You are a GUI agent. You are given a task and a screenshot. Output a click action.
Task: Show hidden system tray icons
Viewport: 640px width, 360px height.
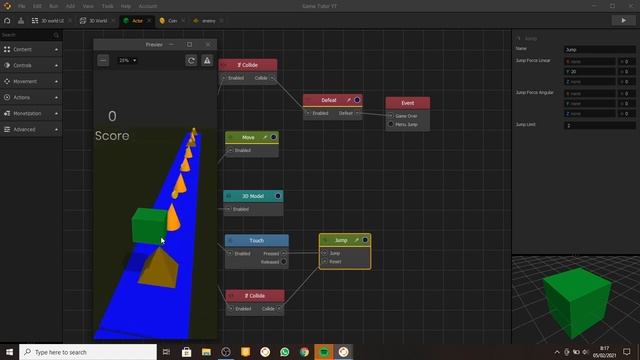pyautogui.click(x=557, y=352)
